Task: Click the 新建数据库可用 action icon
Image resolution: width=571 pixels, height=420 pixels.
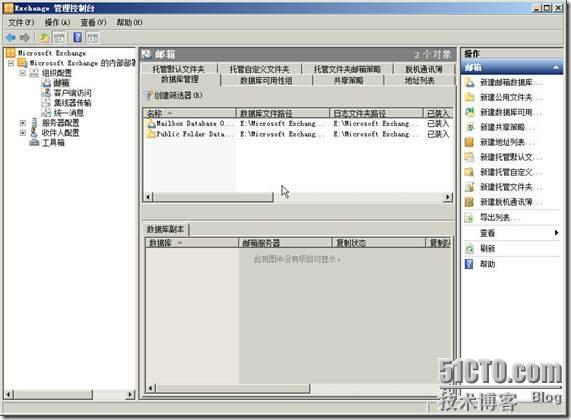Action: pyautogui.click(x=470, y=112)
